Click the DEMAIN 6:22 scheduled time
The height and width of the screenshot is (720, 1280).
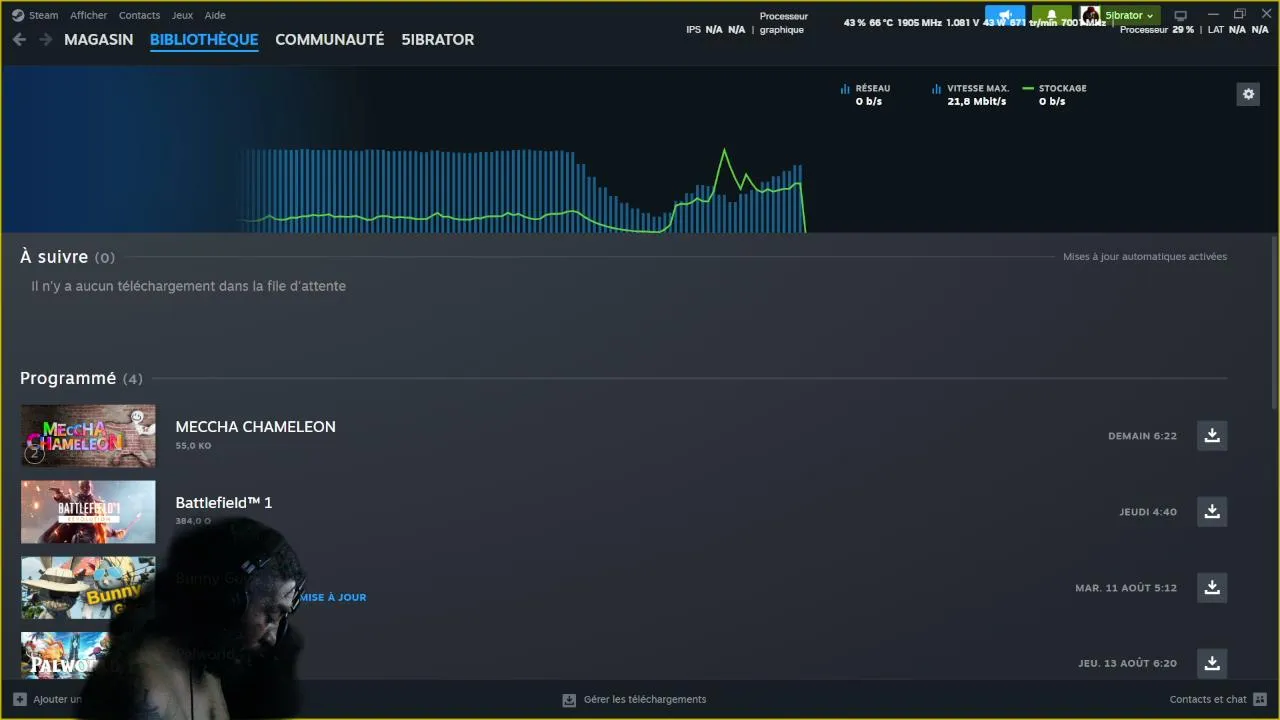tap(1142, 436)
